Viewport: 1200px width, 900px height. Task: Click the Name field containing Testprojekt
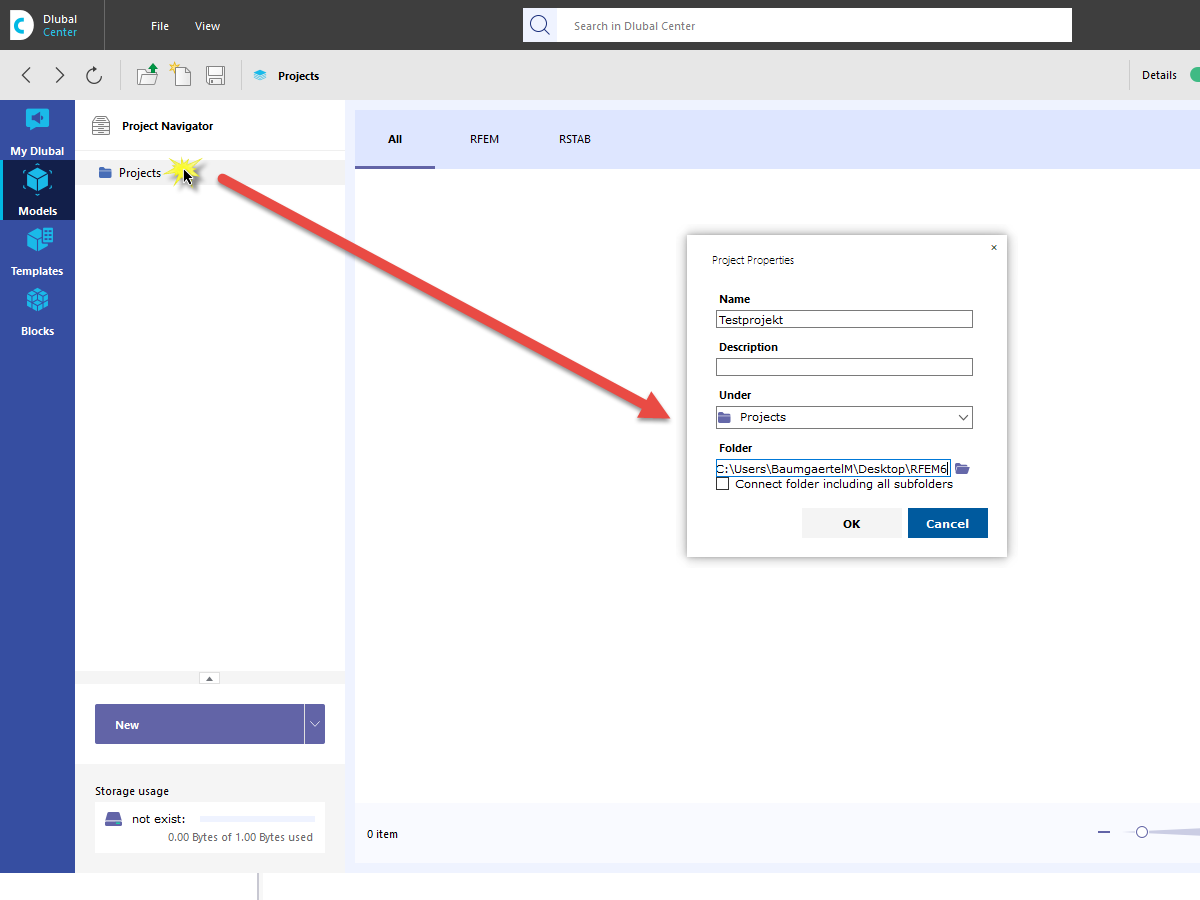pyautogui.click(x=844, y=319)
